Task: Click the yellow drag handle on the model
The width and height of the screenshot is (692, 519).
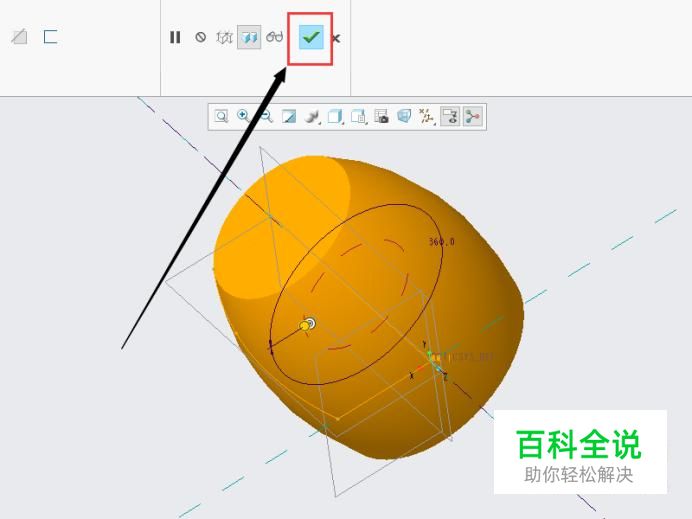Action: click(x=305, y=327)
